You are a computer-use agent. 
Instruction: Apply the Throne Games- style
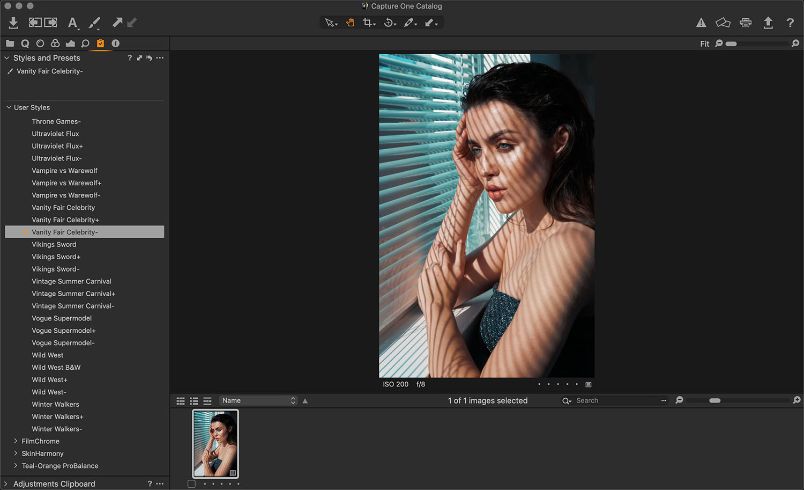(56, 121)
